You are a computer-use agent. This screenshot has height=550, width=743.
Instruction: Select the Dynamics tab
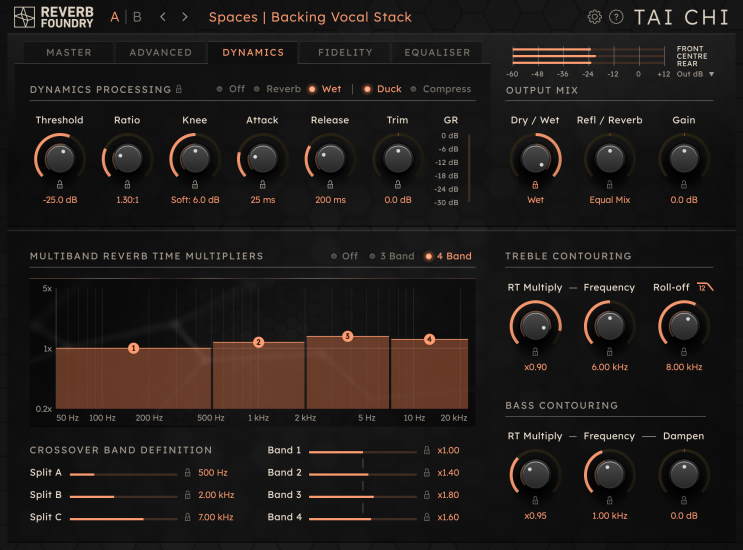point(253,52)
